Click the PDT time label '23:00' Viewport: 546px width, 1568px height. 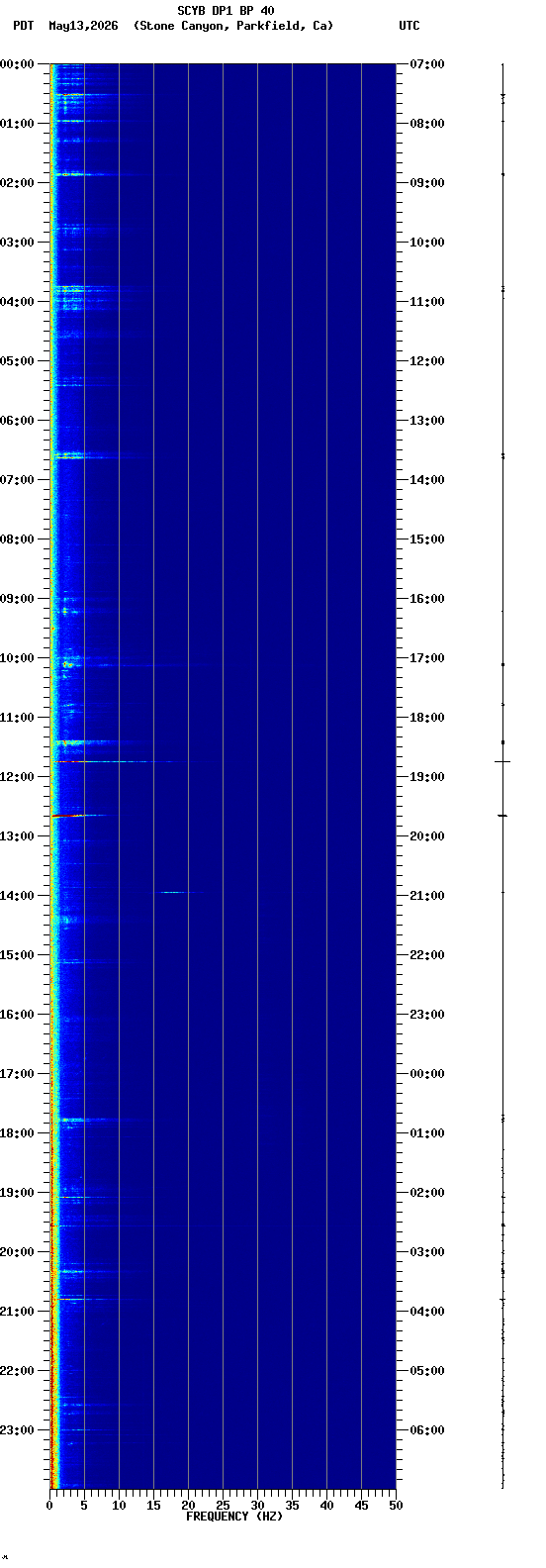(x=17, y=1430)
